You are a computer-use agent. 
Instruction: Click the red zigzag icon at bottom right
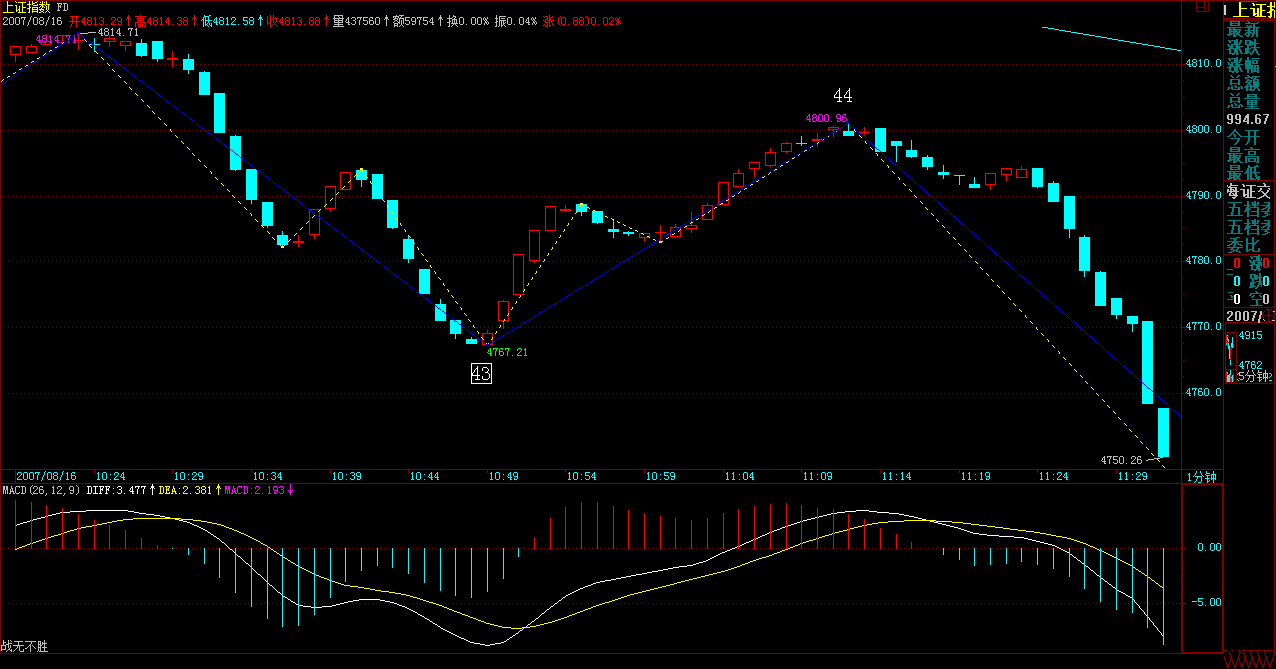pyautogui.click(x=1249, y=660)
